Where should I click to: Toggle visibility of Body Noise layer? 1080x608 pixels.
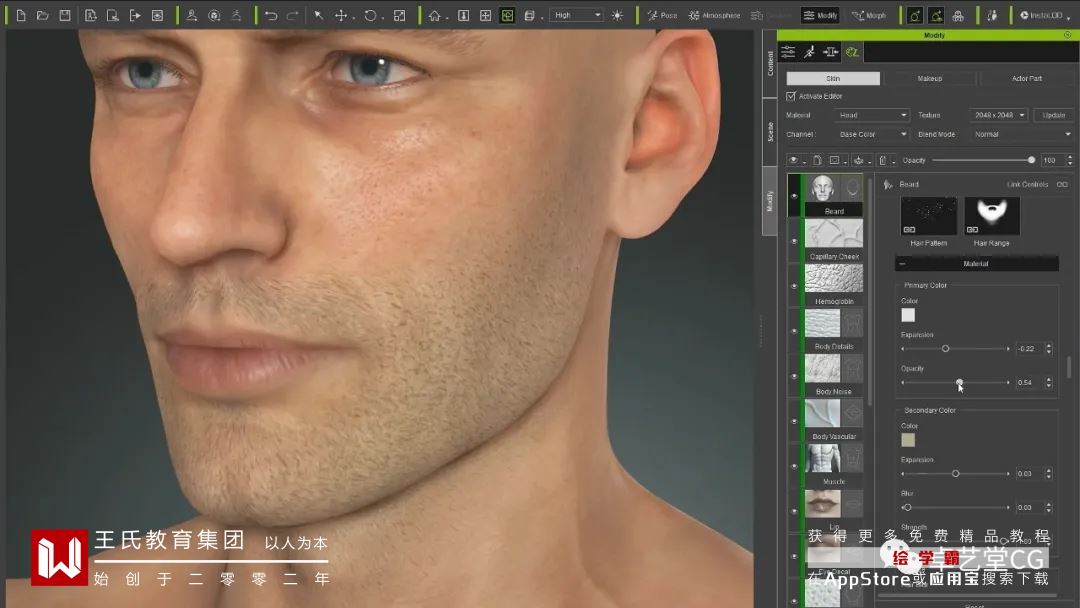[794, 376]
